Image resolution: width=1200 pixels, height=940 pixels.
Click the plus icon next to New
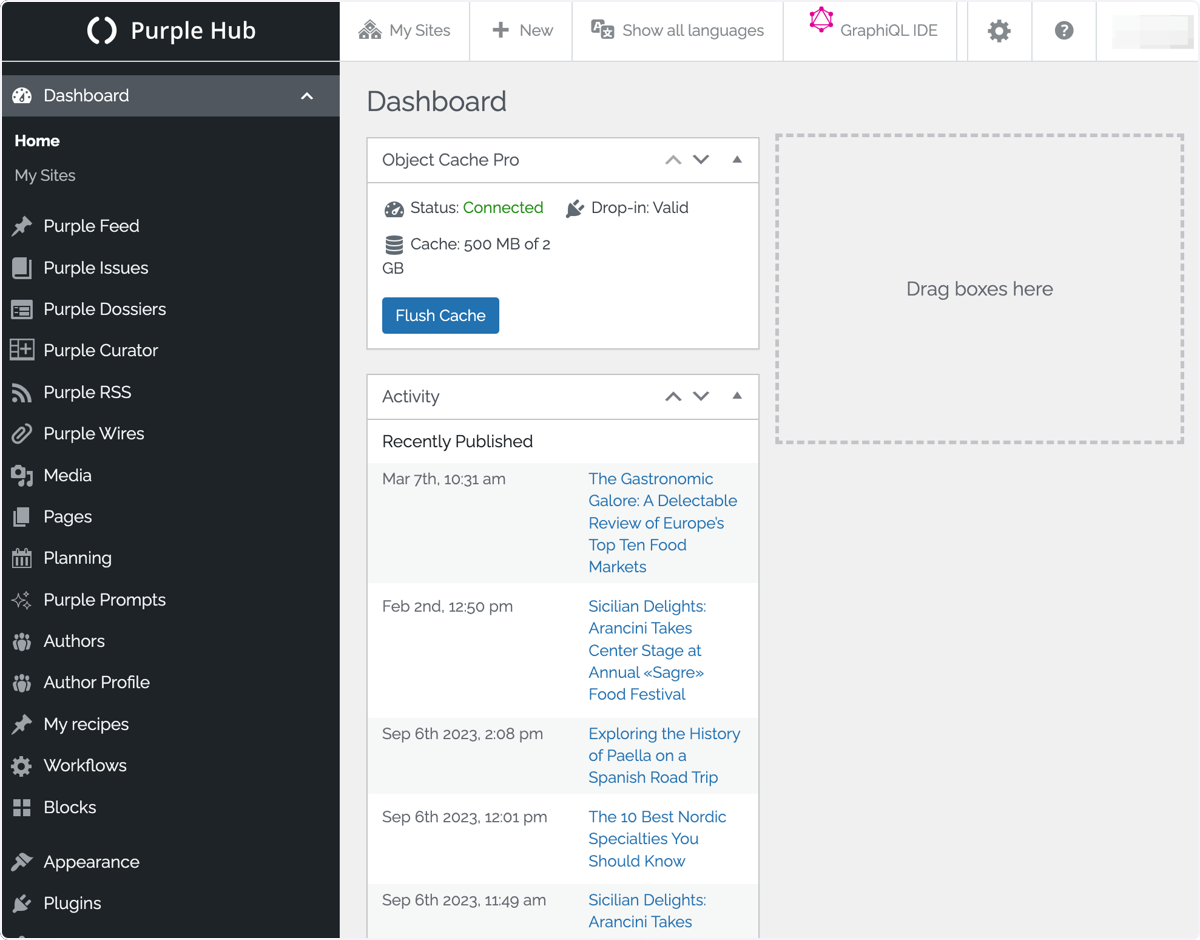coord(501,30)
